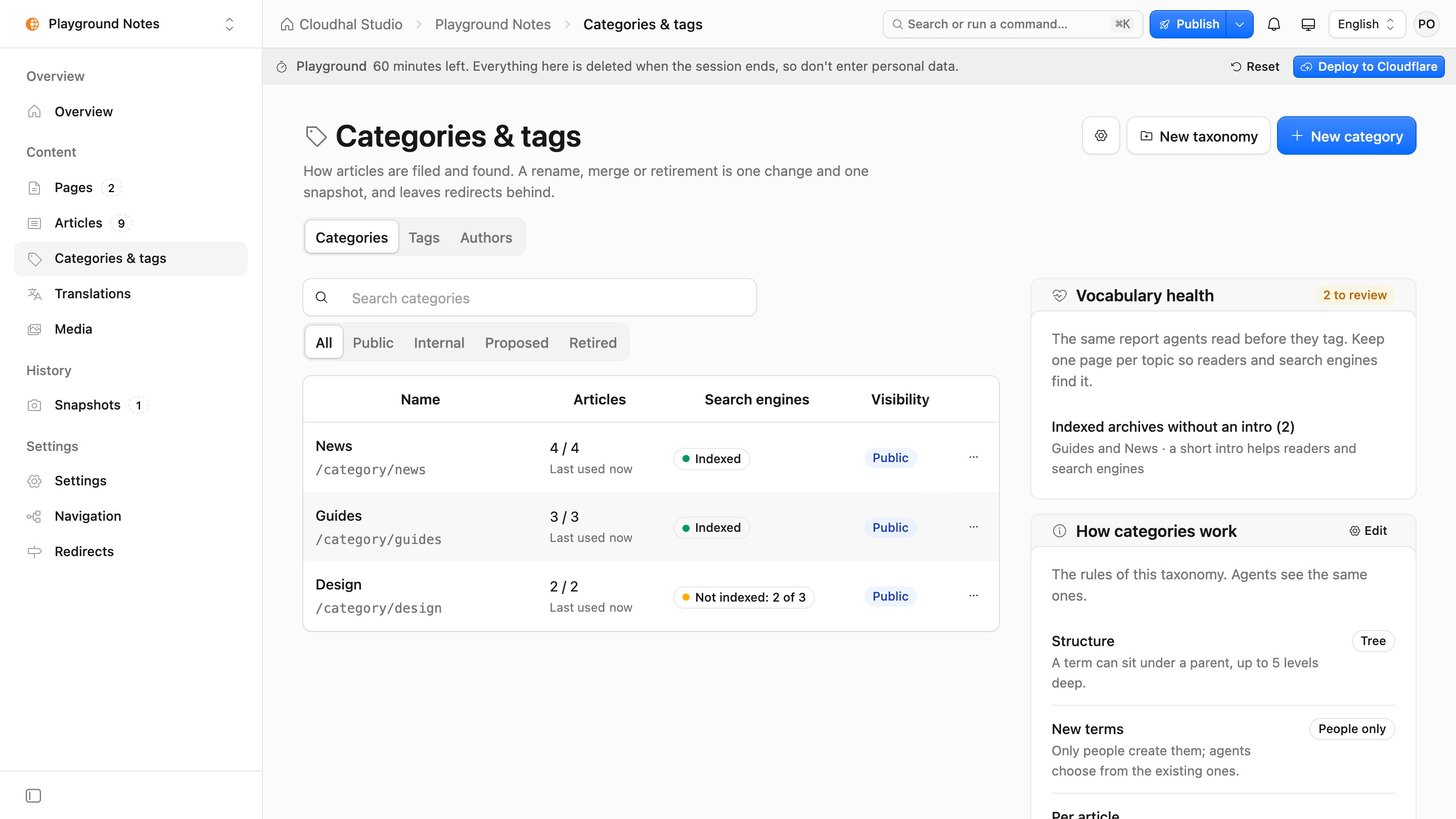This screenshot has height=819, width=1456.
Task: Filter categories by Proposed
Action: point(517,343)
